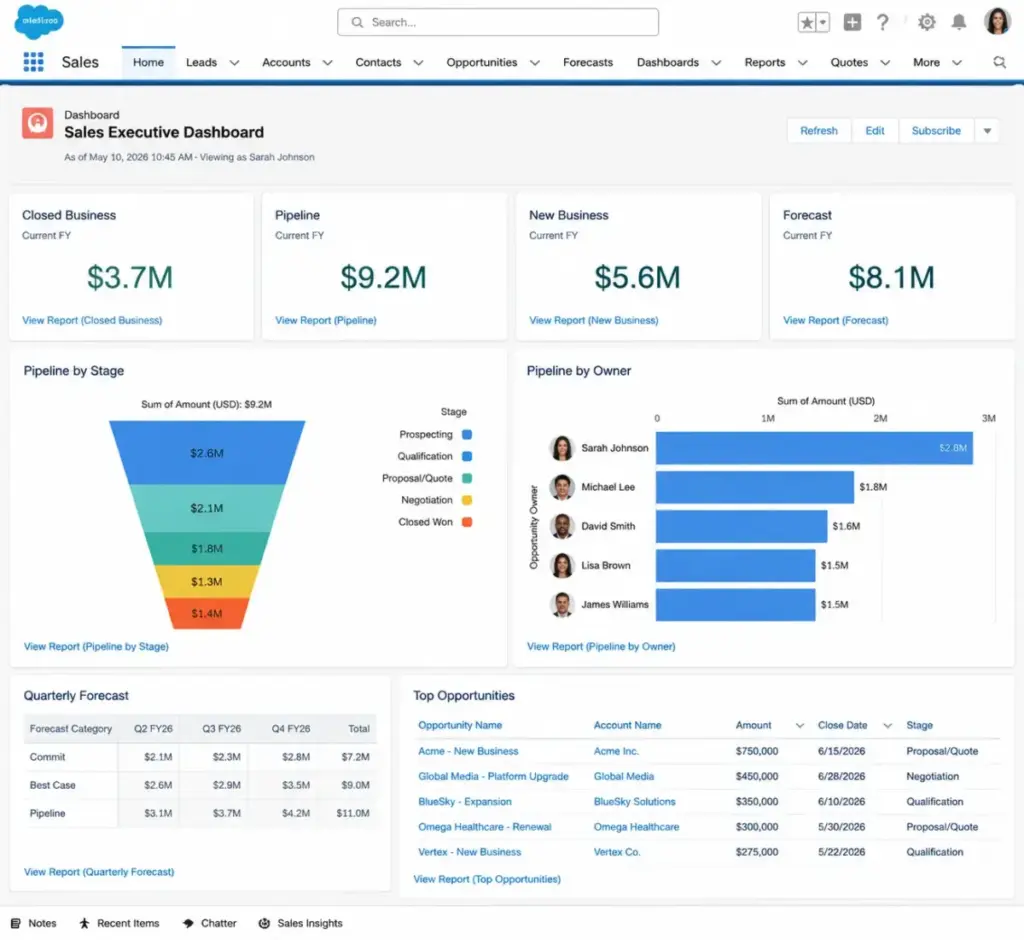Open the Accounts tab
Screen dimensions: 1024x940
[x=286, y=63]
